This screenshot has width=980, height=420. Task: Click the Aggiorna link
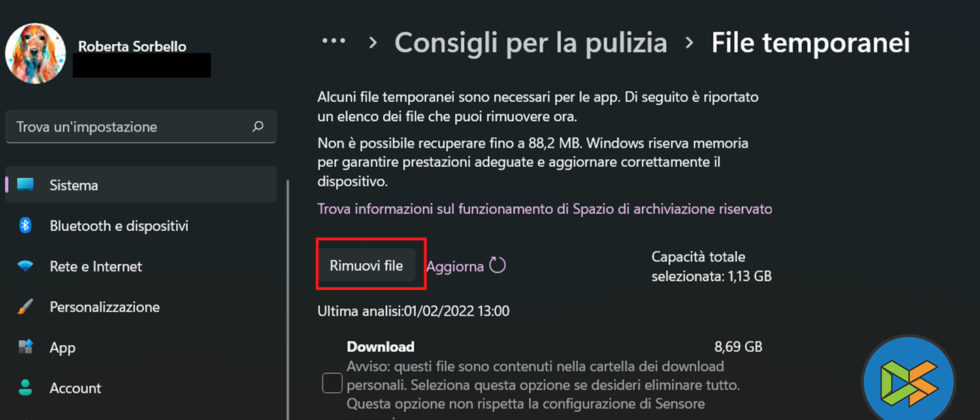tap(454, 266)
